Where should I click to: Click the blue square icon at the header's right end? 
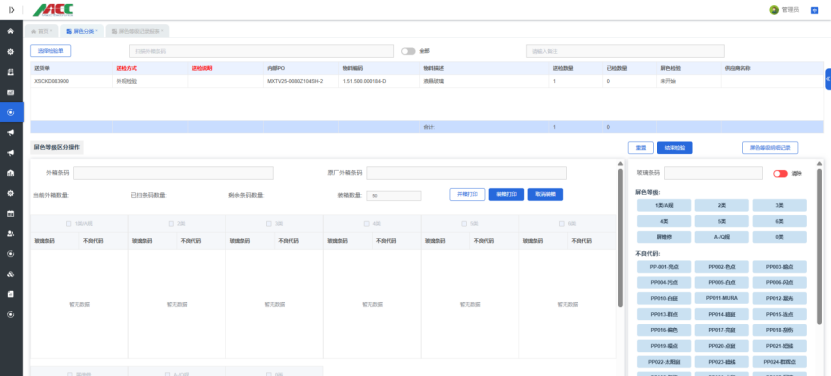pyautogui.click(x=815, y=10)
